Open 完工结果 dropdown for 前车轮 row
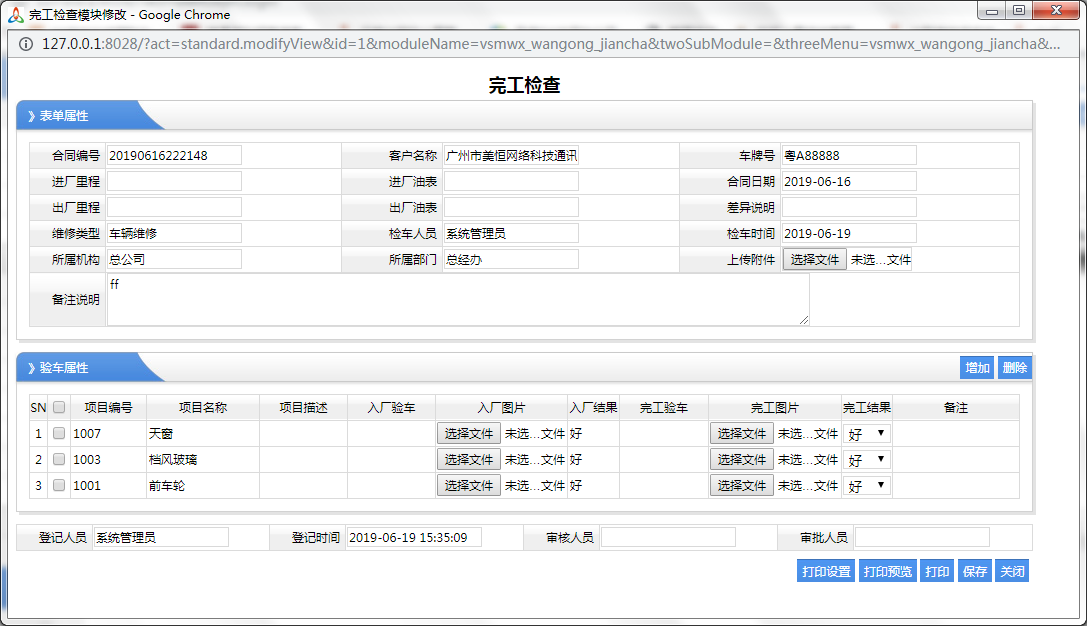This screenshot has height=626, width=1087. (866, 486)
